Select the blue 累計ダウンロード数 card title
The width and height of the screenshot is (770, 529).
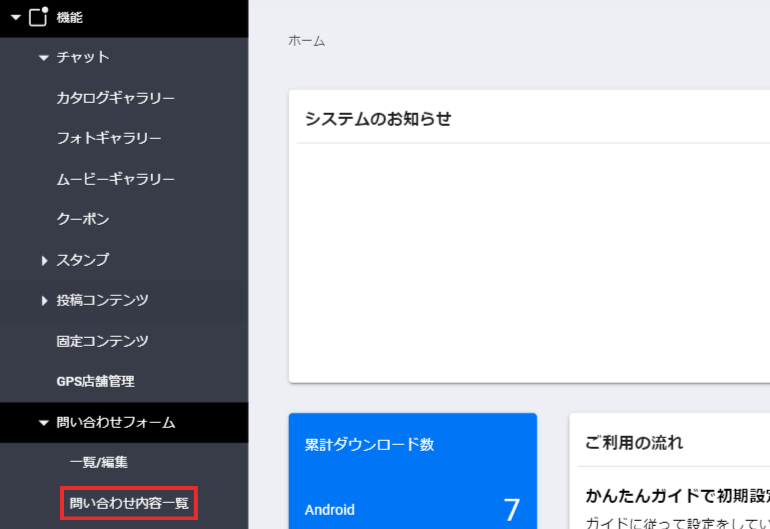(x=369, y=445)
